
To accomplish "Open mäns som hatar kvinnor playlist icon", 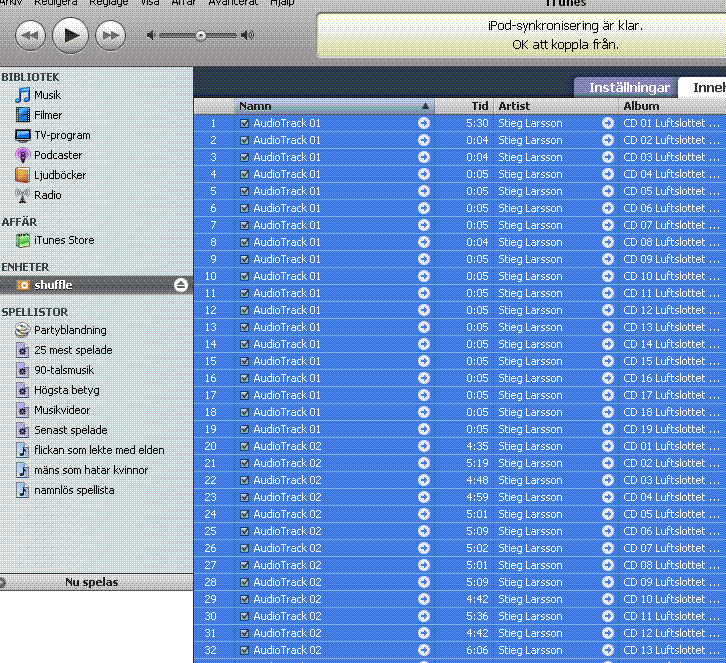I will (22, 470).
